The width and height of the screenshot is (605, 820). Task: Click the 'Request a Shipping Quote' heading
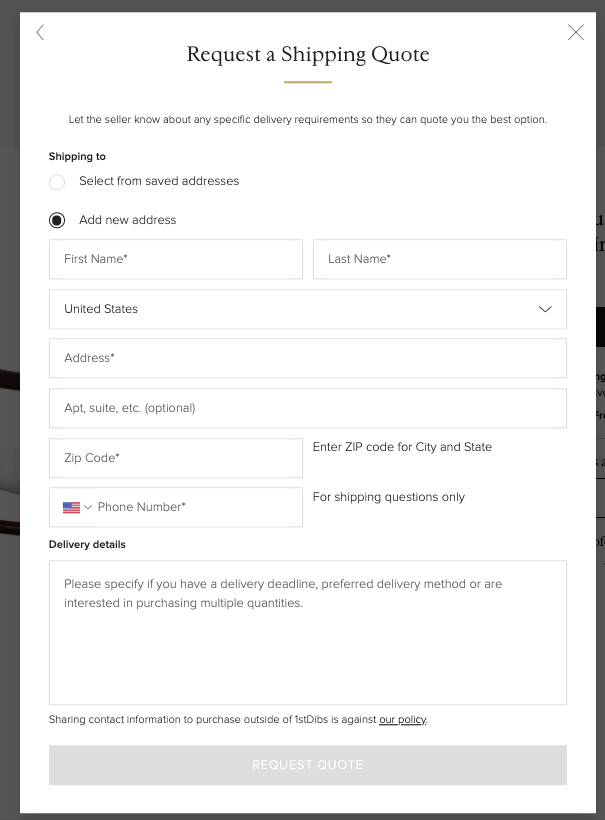[x=307, y=55]
